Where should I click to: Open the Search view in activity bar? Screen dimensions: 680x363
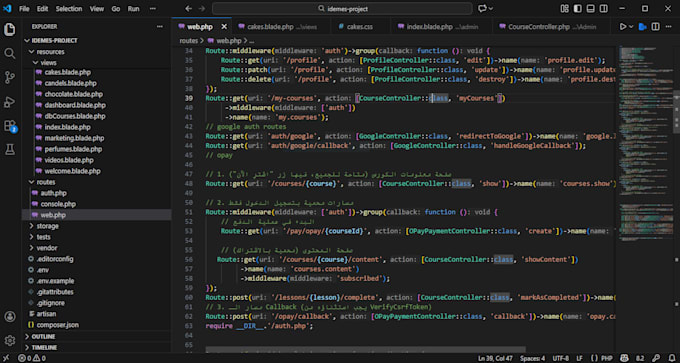point(10,54)
